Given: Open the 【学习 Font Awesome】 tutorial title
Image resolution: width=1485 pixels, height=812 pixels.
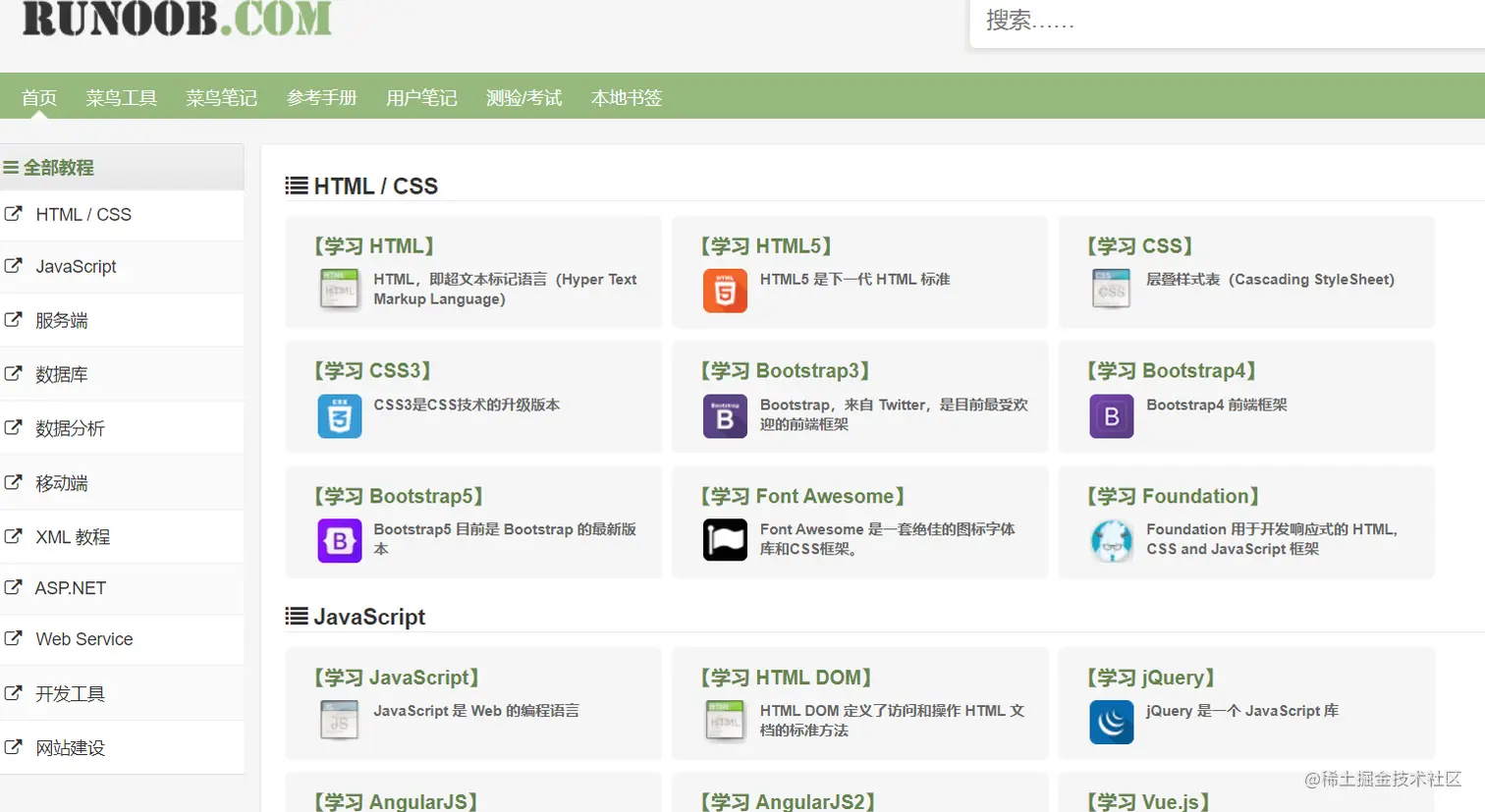Looking at the screenshot, I should point(802,497).
